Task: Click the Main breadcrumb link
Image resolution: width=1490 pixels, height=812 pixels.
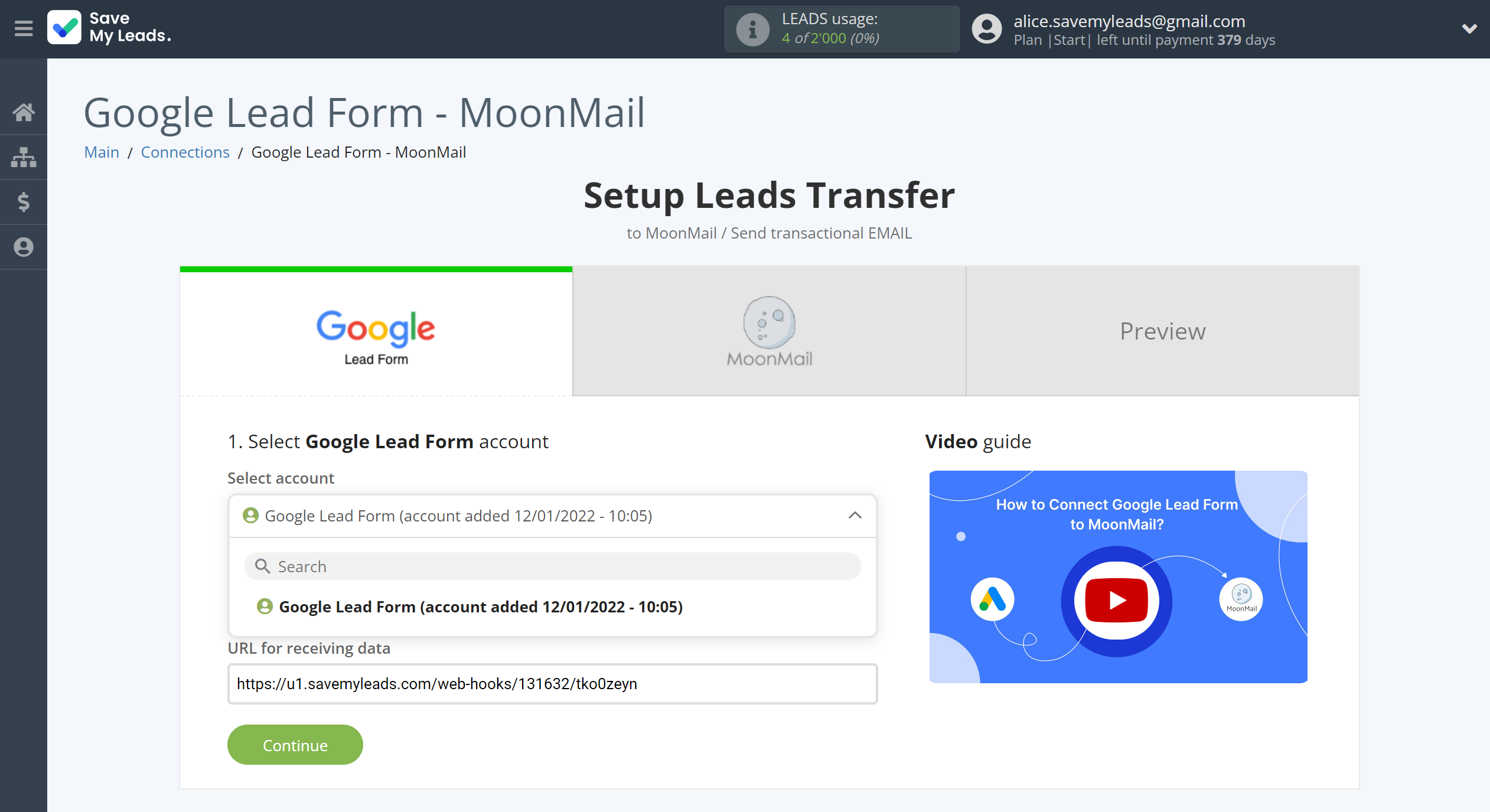Action: tap(101, 152)
